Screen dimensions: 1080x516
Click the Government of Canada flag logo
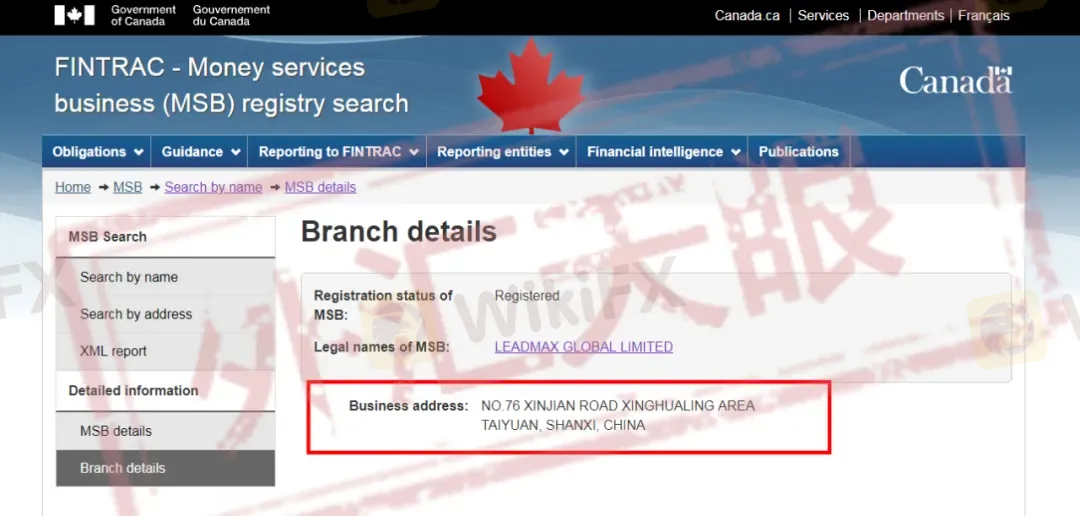point(74,15)
